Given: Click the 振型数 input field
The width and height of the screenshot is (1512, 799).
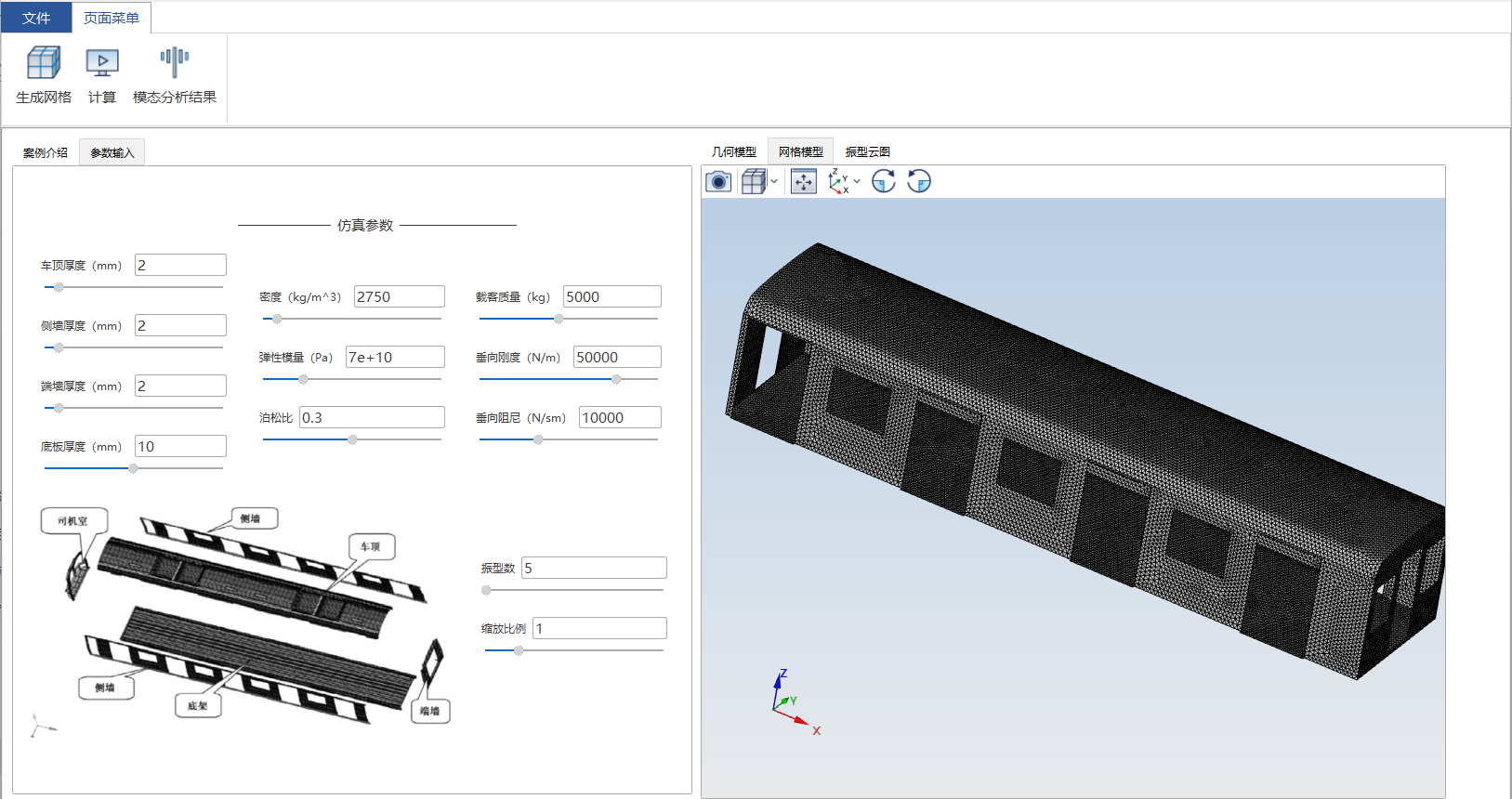Looking at the screenshot, I should pyautogui.click(x=594, y=568).
